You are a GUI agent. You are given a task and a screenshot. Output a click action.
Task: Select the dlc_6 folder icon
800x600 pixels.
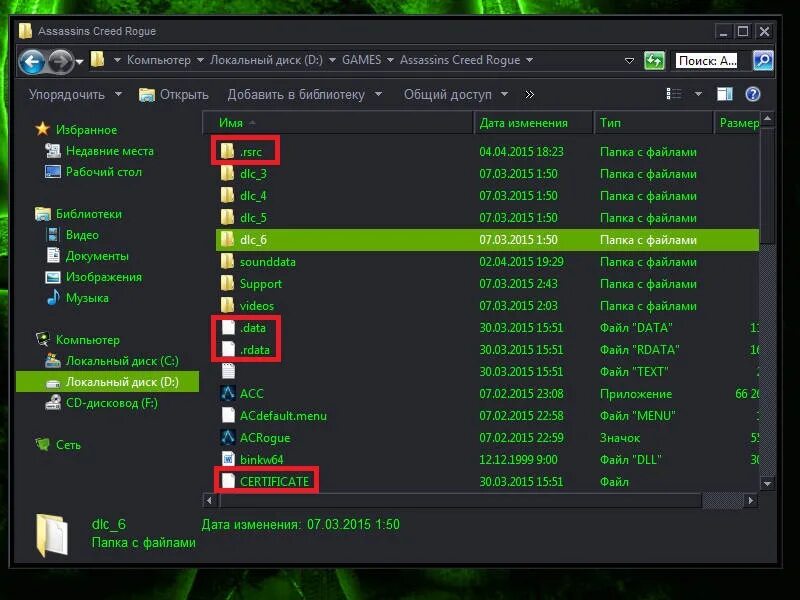227,239
